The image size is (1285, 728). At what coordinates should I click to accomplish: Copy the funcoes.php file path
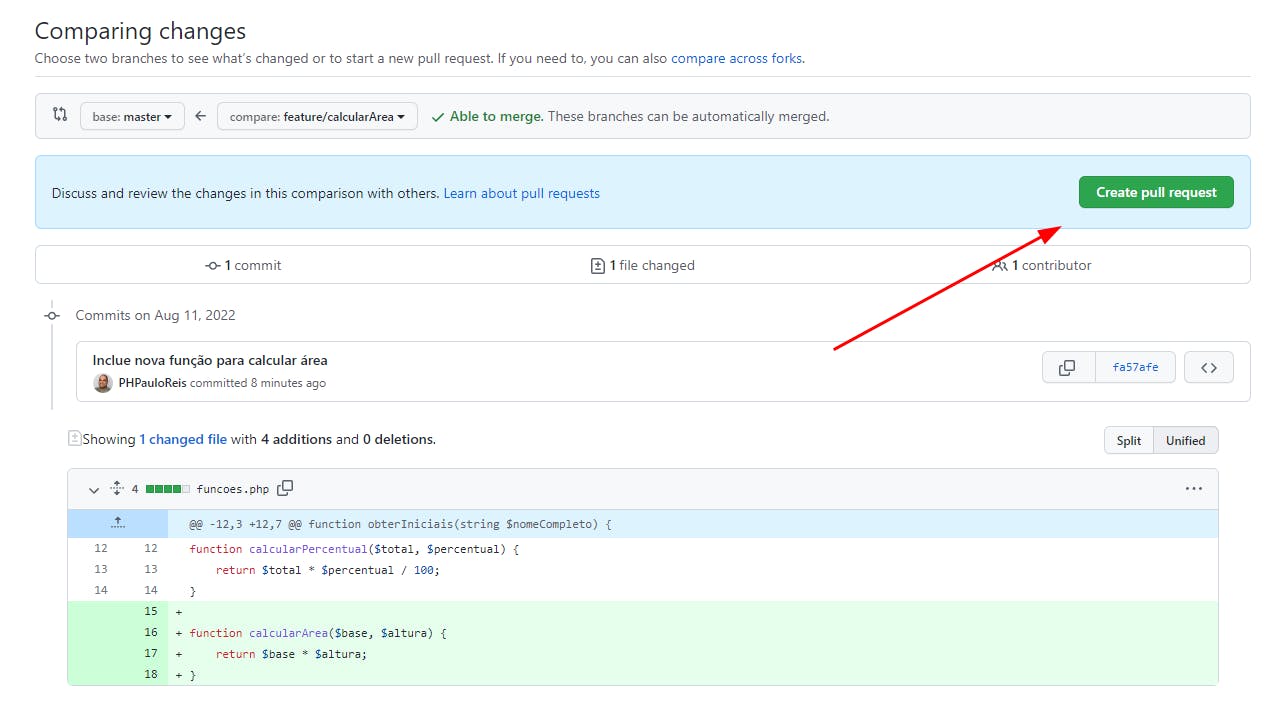[x=285, y=488]
